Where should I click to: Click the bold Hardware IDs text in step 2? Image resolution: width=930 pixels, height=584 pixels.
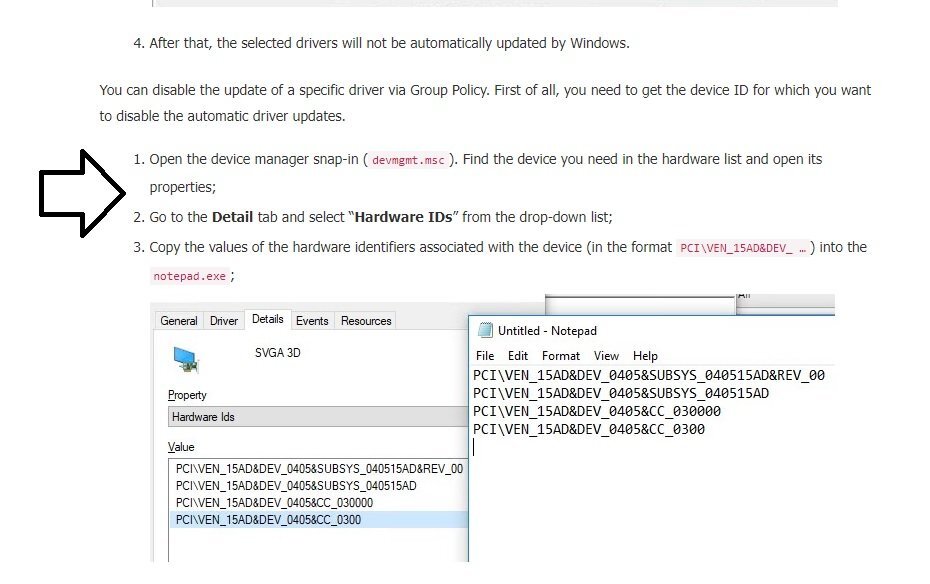point(403,217)
